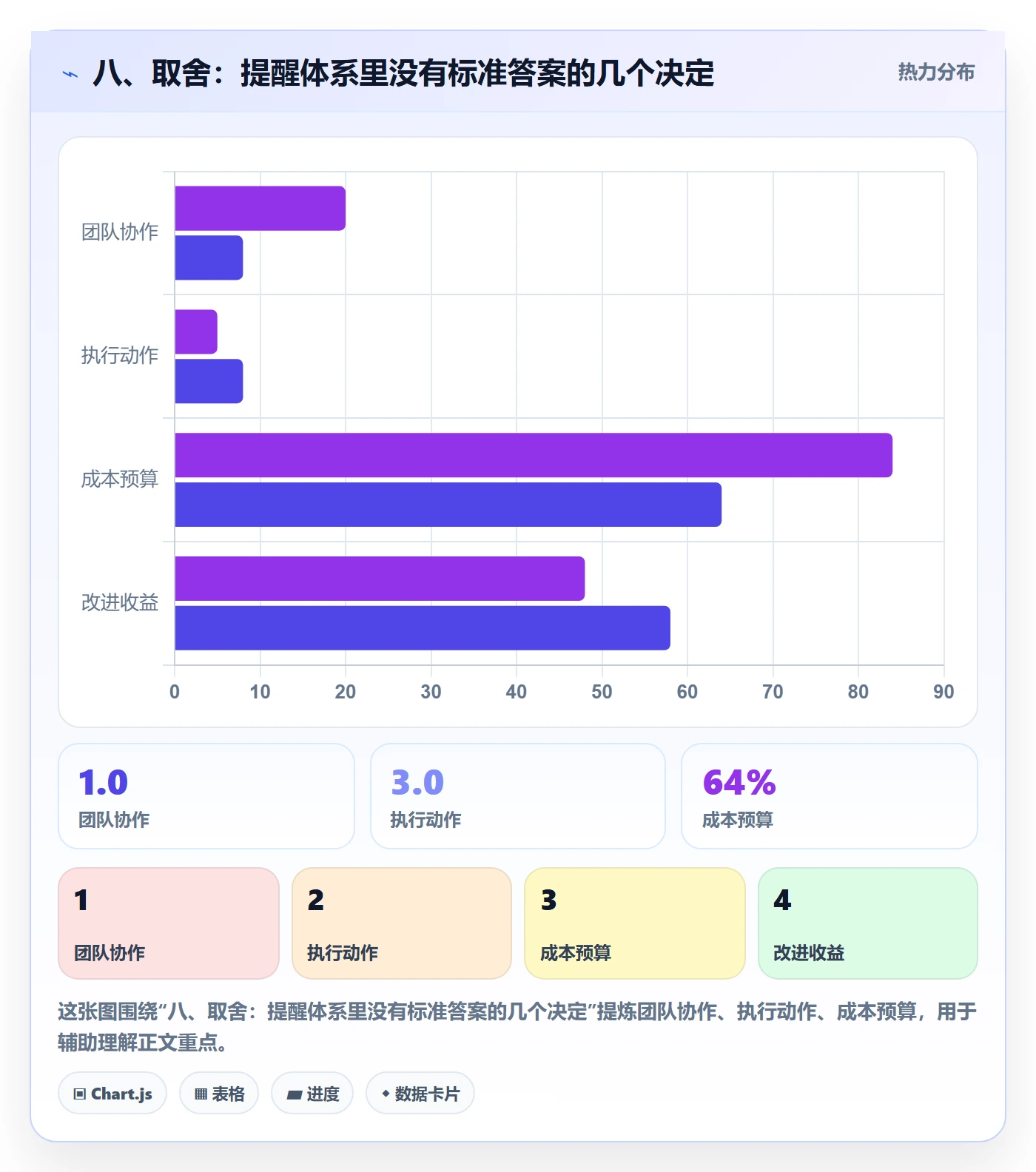Click the x-axis value 0

click(175, 692)
